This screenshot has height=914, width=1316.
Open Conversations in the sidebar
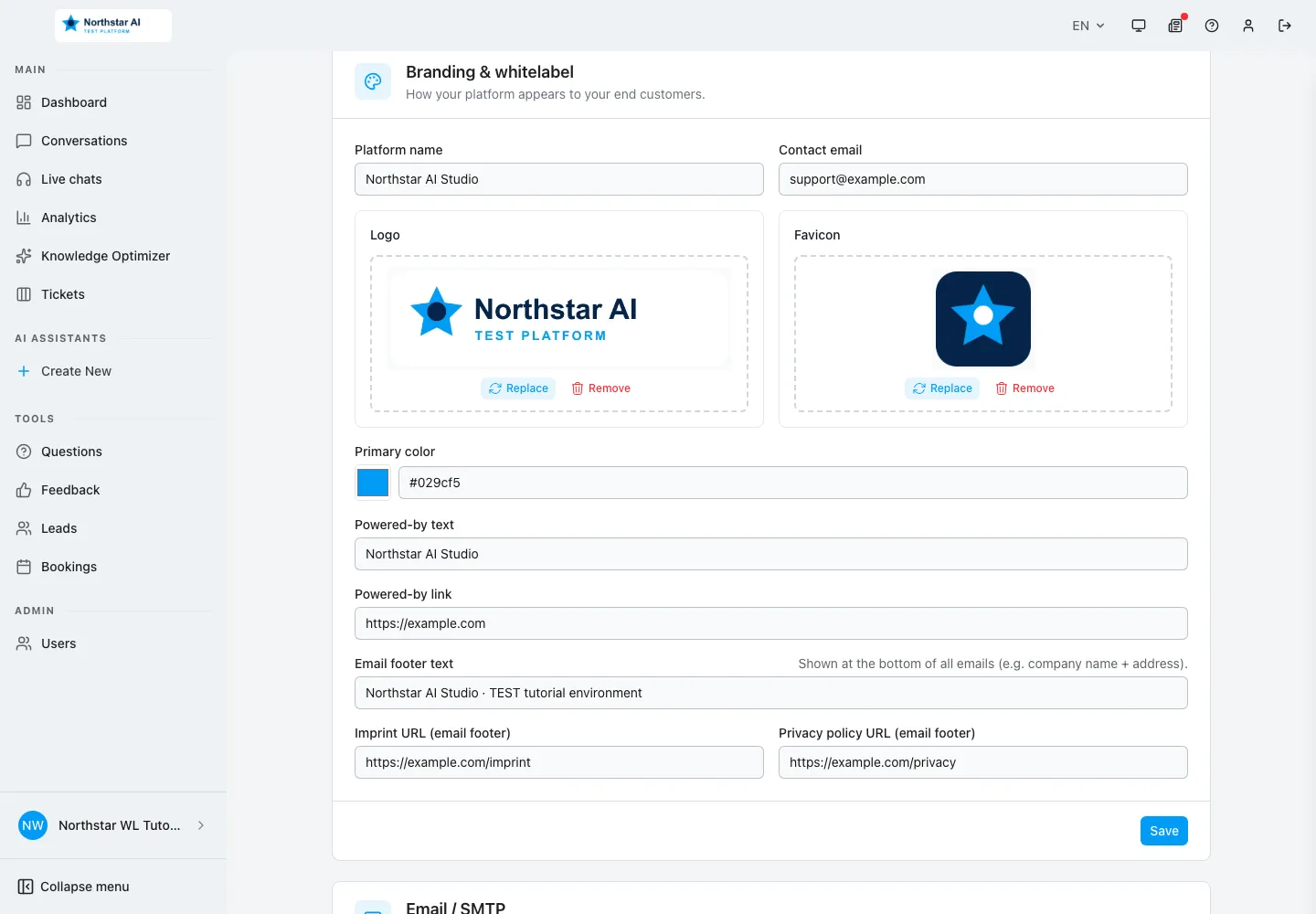113,141
